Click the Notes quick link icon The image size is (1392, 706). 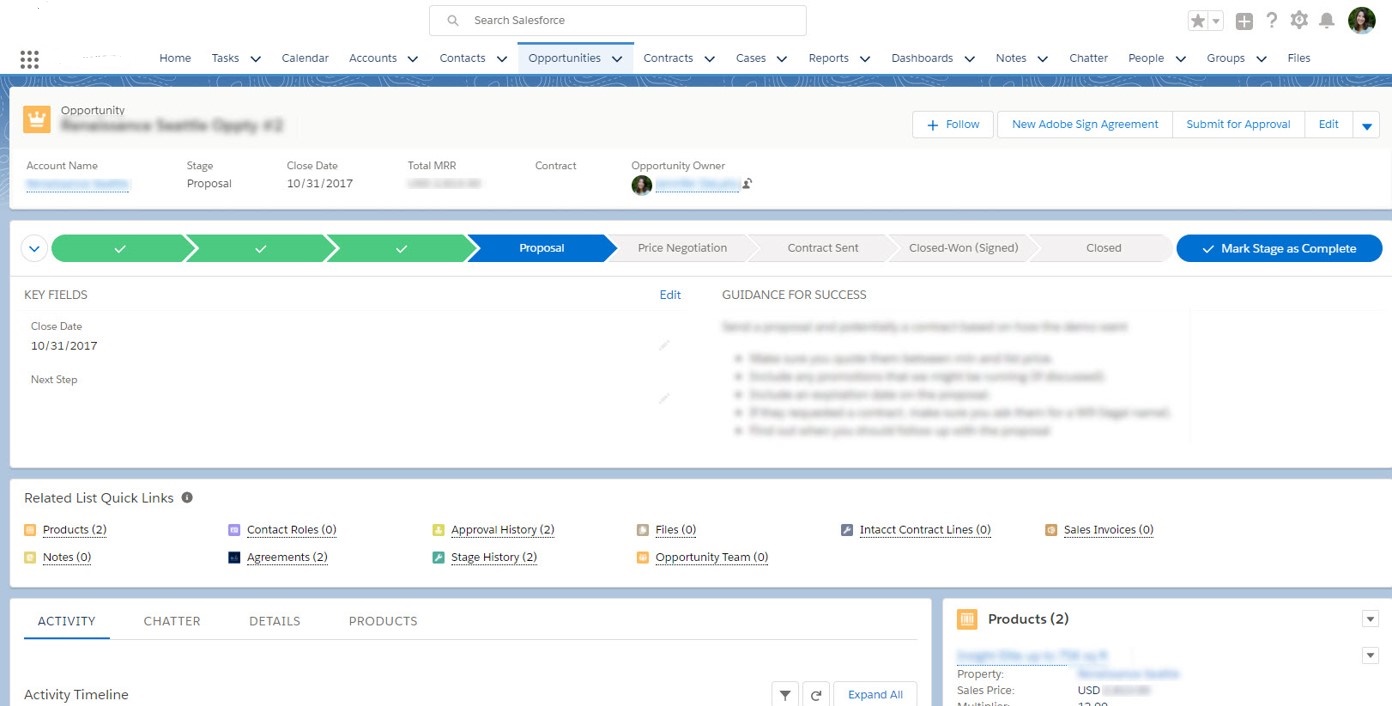tap(30, 557)
